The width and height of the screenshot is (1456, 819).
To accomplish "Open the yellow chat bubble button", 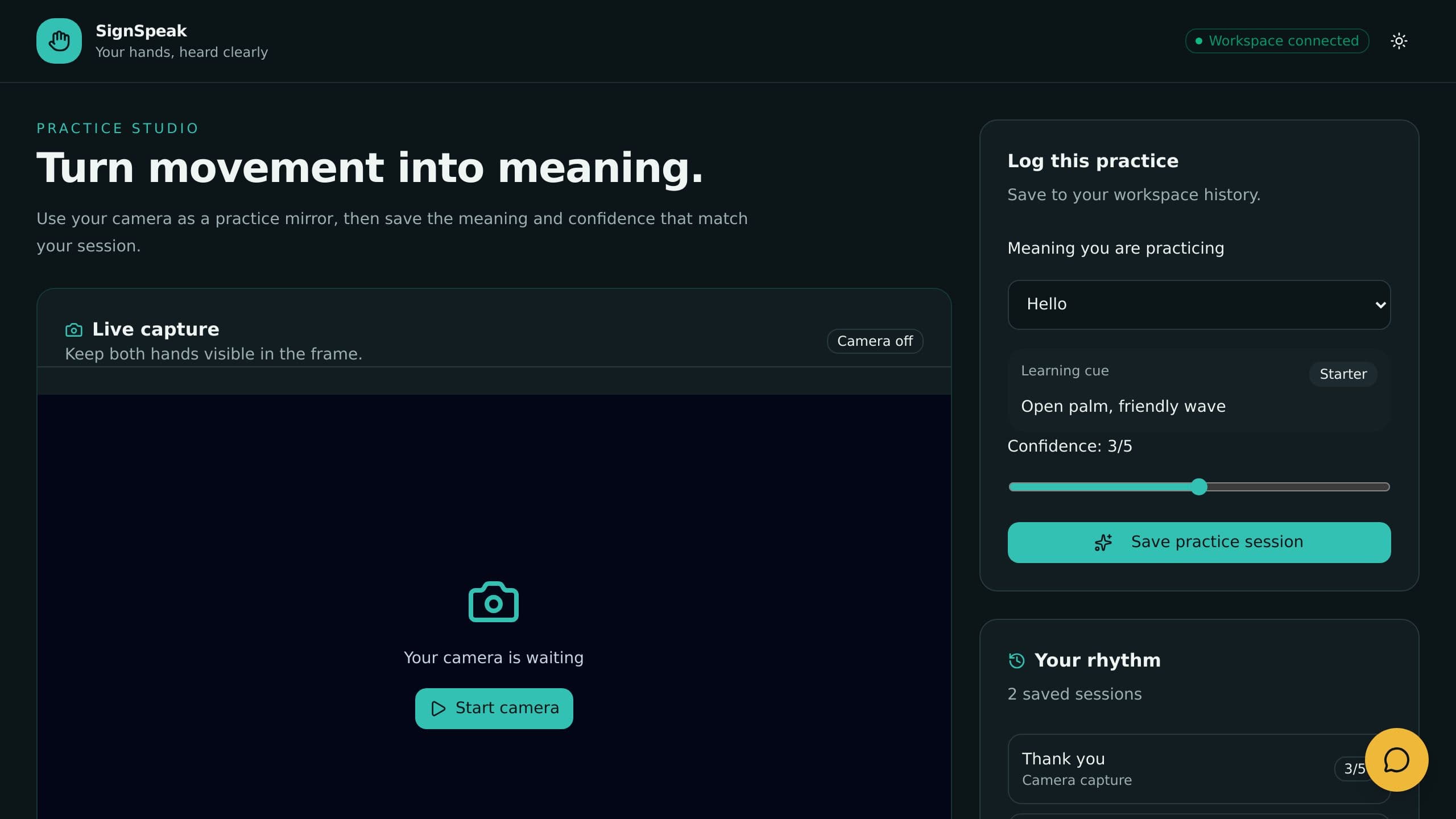I will (1396, 760).
